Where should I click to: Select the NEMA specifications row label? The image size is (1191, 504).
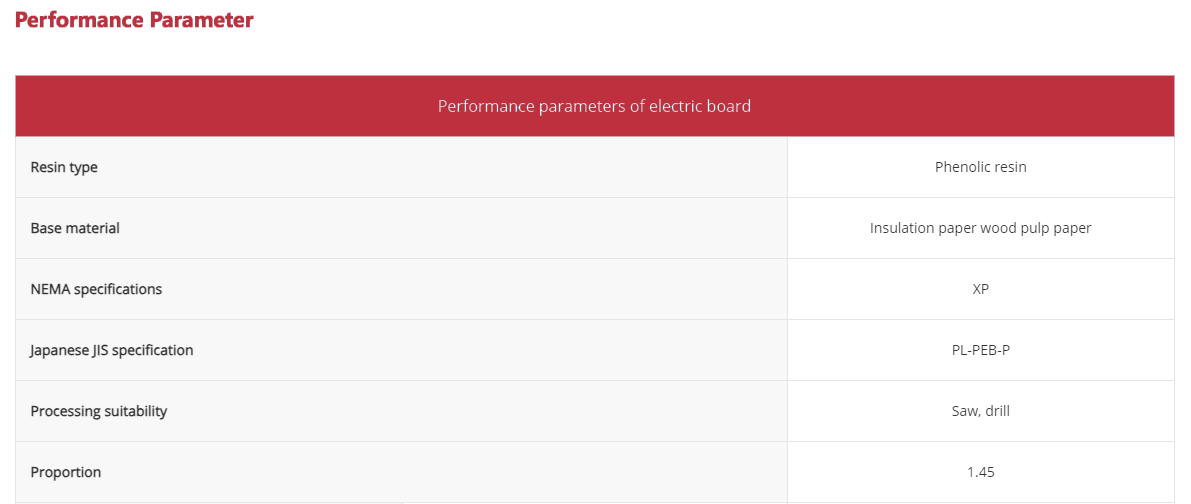click(x=96, y=289)
